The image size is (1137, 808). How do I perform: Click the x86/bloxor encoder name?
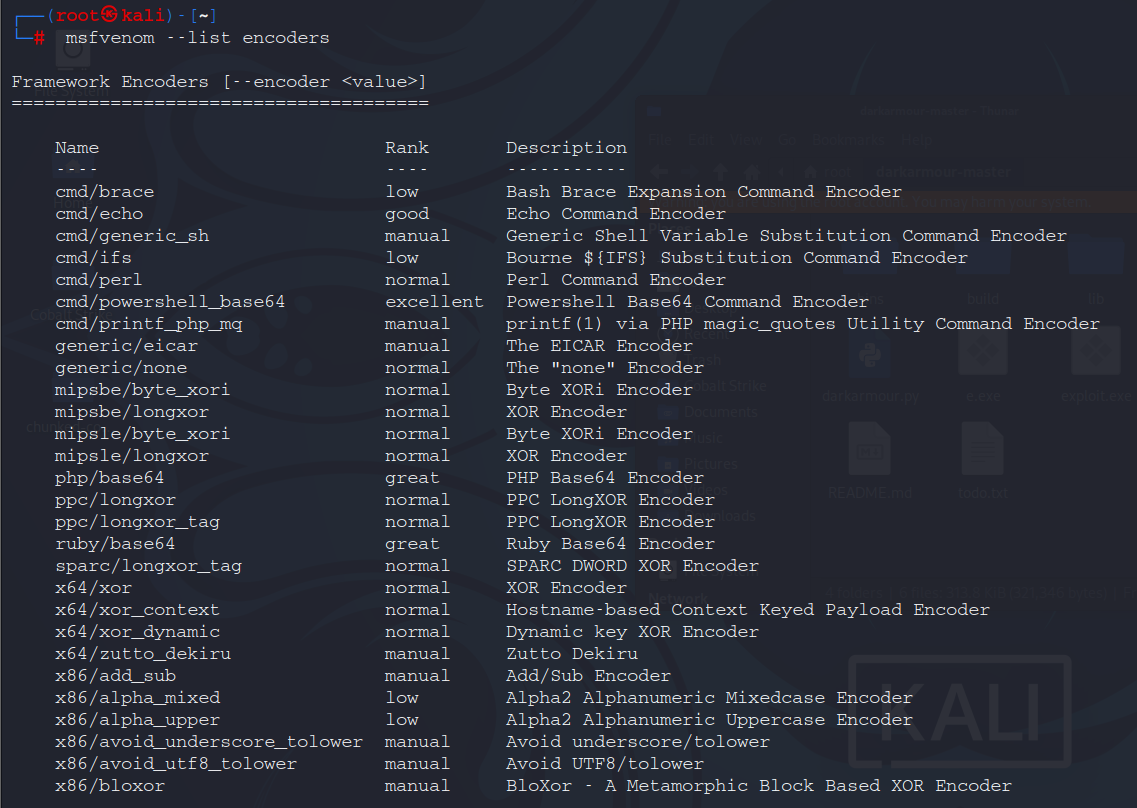[110, 786]
